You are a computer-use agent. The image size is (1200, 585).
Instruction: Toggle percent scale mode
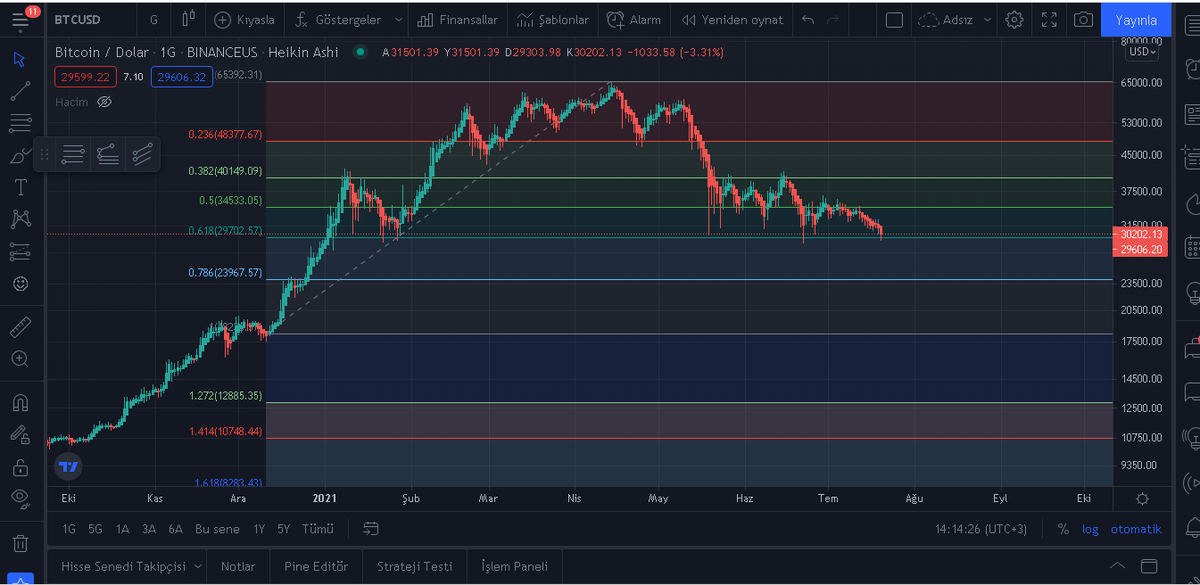(1063, 528)
